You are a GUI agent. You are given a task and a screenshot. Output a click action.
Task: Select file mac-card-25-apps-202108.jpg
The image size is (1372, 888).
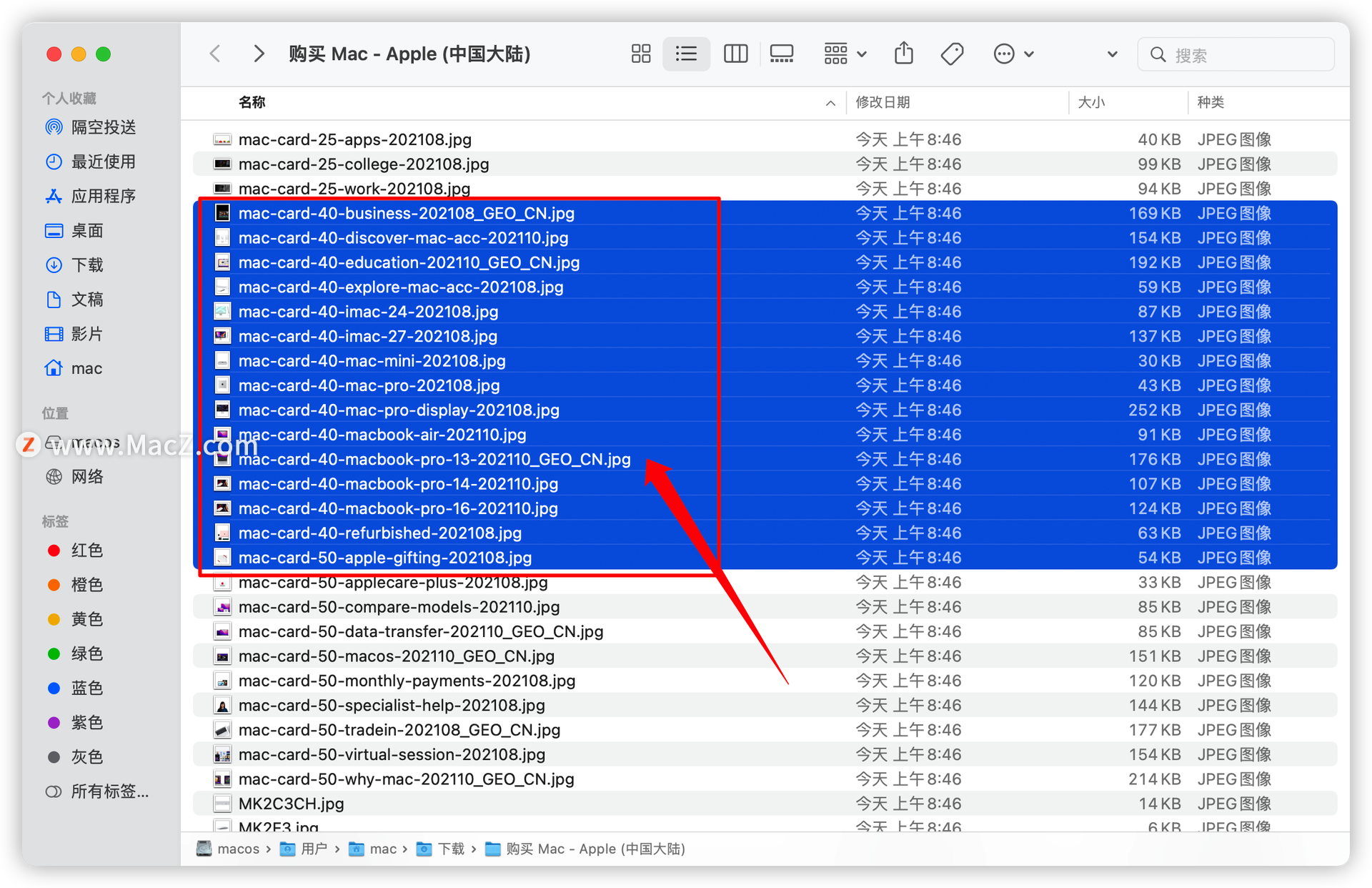click(x=765, y=139)
